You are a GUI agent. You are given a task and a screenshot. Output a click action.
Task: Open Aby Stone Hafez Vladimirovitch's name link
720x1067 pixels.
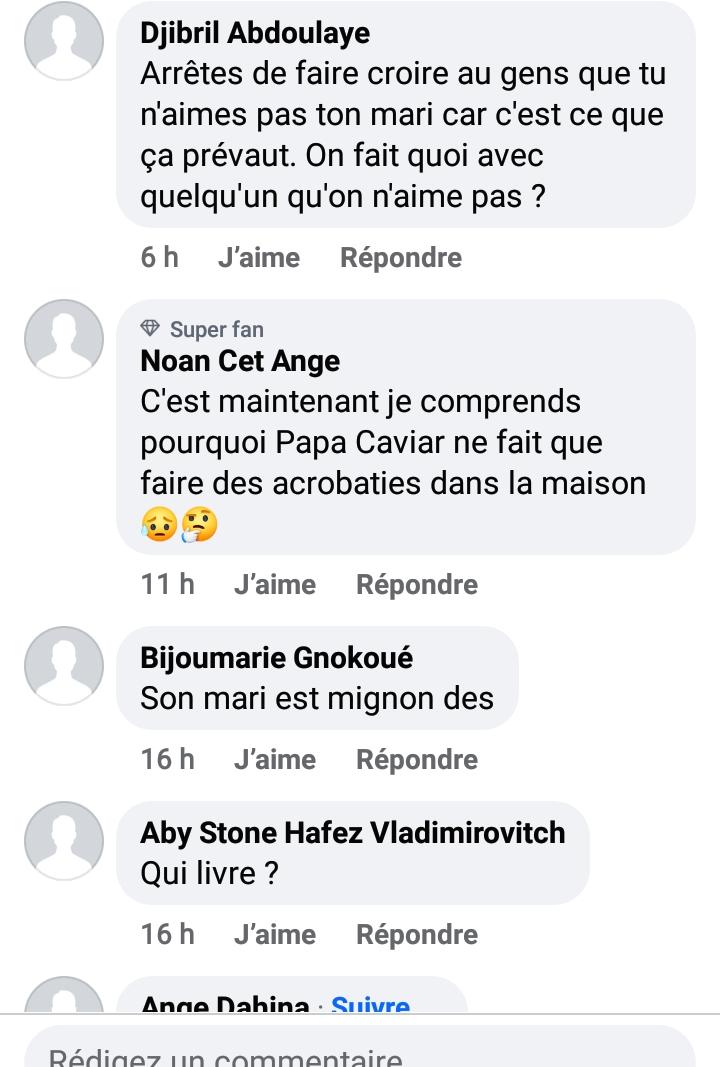click(352, 833)
